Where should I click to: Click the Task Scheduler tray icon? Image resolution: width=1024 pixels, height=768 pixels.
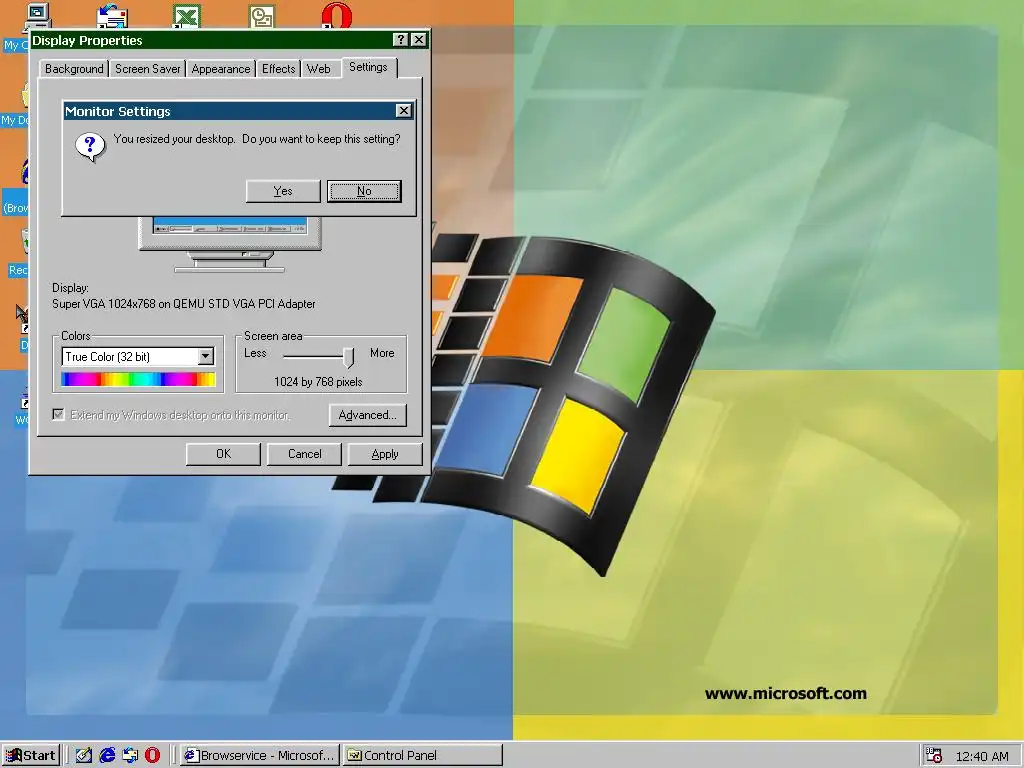tap(935, 755)
